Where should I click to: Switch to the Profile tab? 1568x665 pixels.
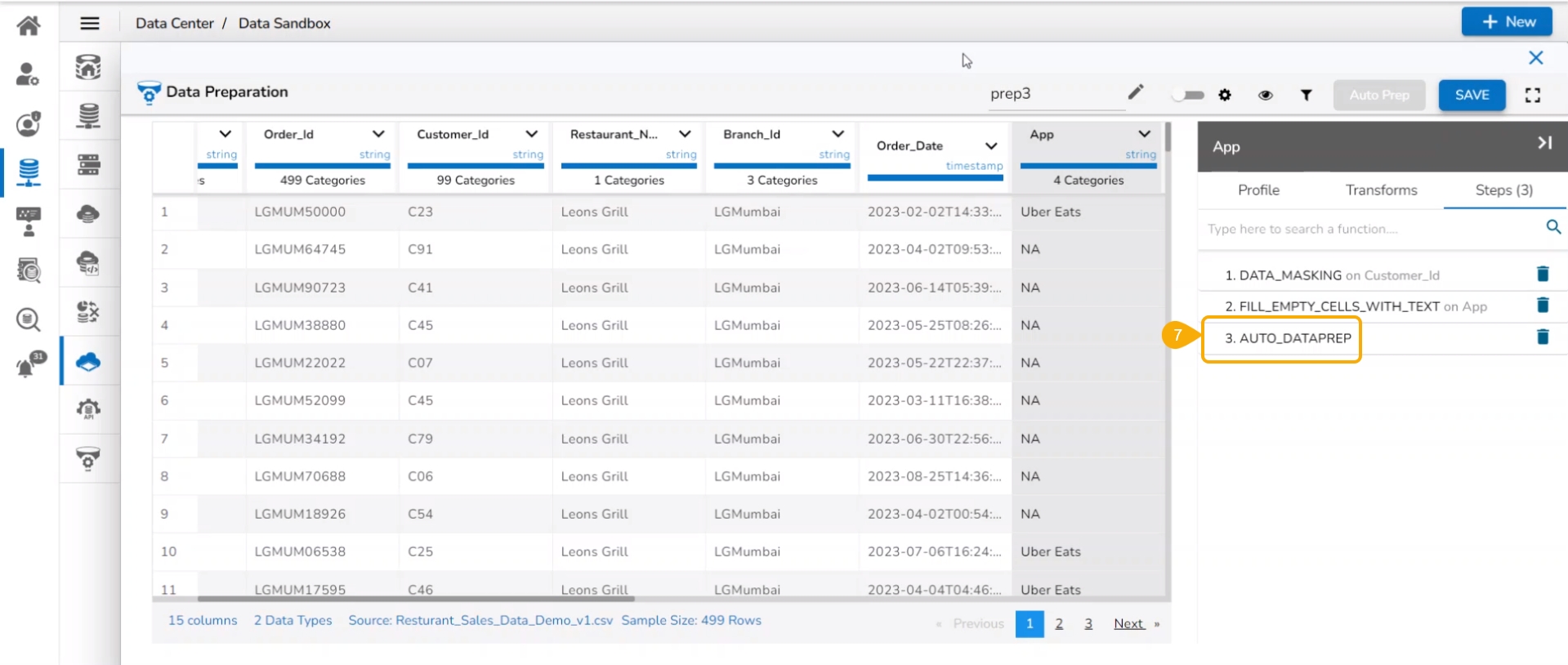[x=1258, y=190]
